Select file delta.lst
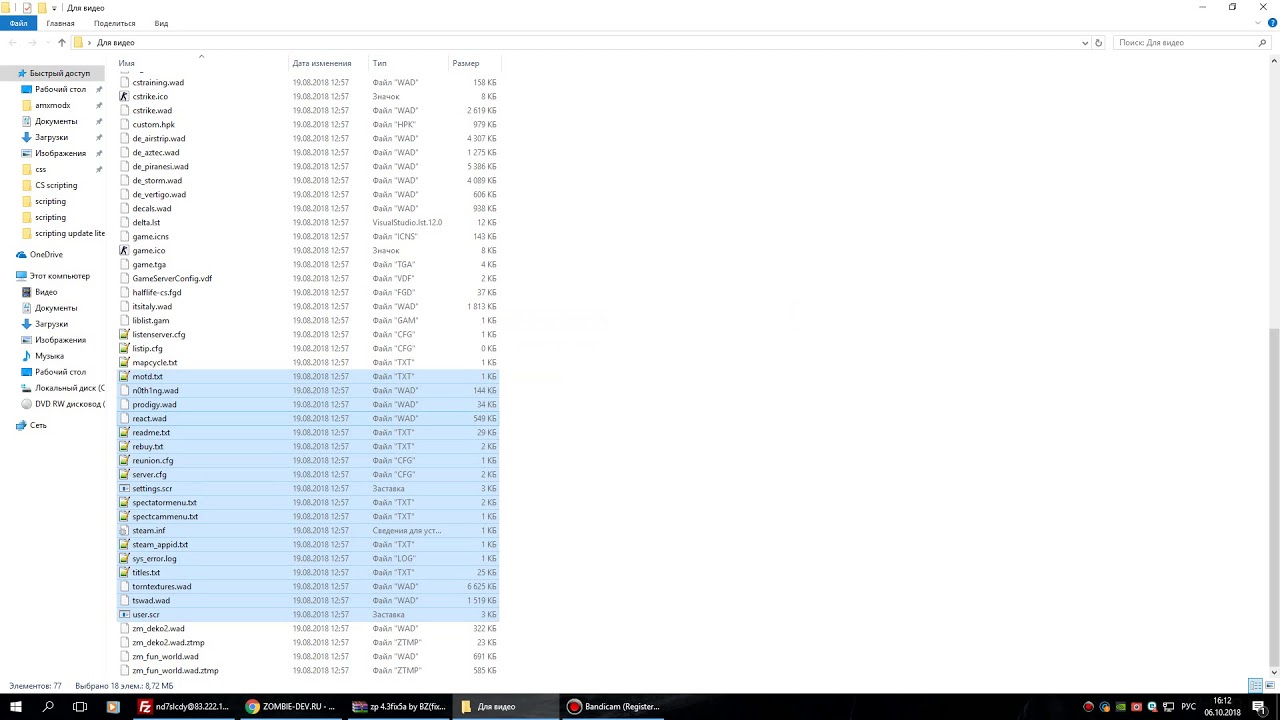The image size is (1280, 720). coord(146,223)
